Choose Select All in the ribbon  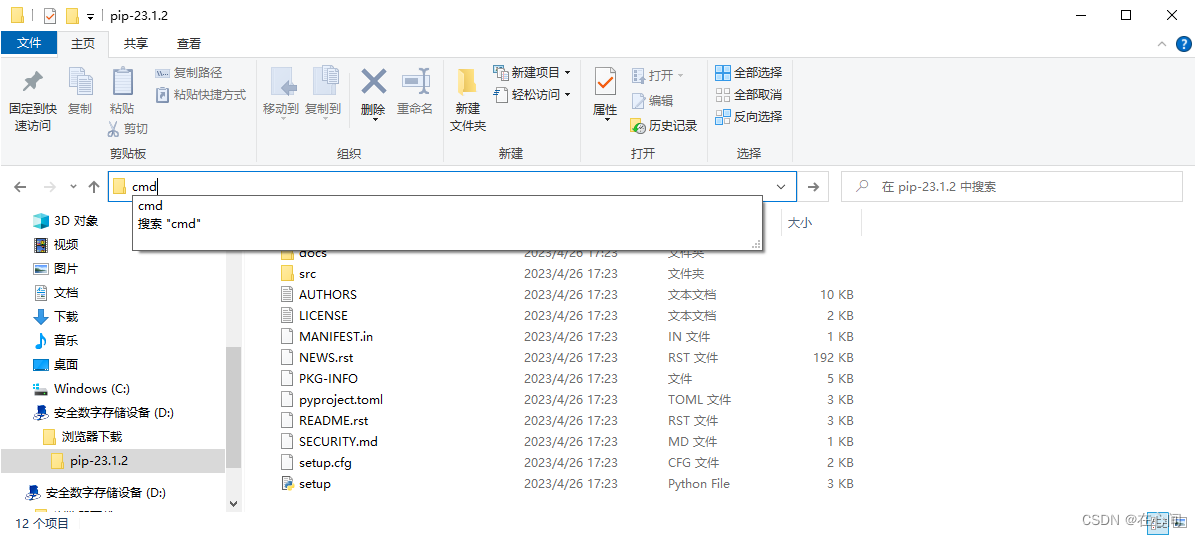[748, 73]
